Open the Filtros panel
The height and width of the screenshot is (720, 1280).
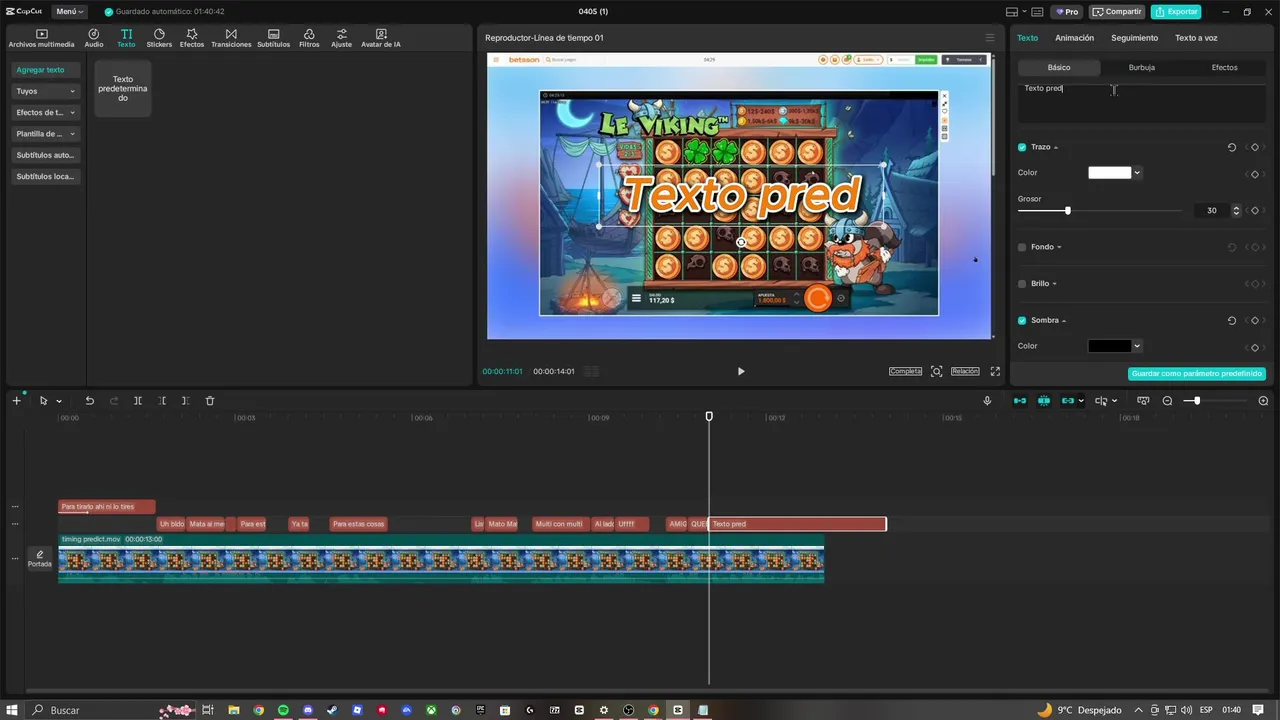tap(309, 38)
